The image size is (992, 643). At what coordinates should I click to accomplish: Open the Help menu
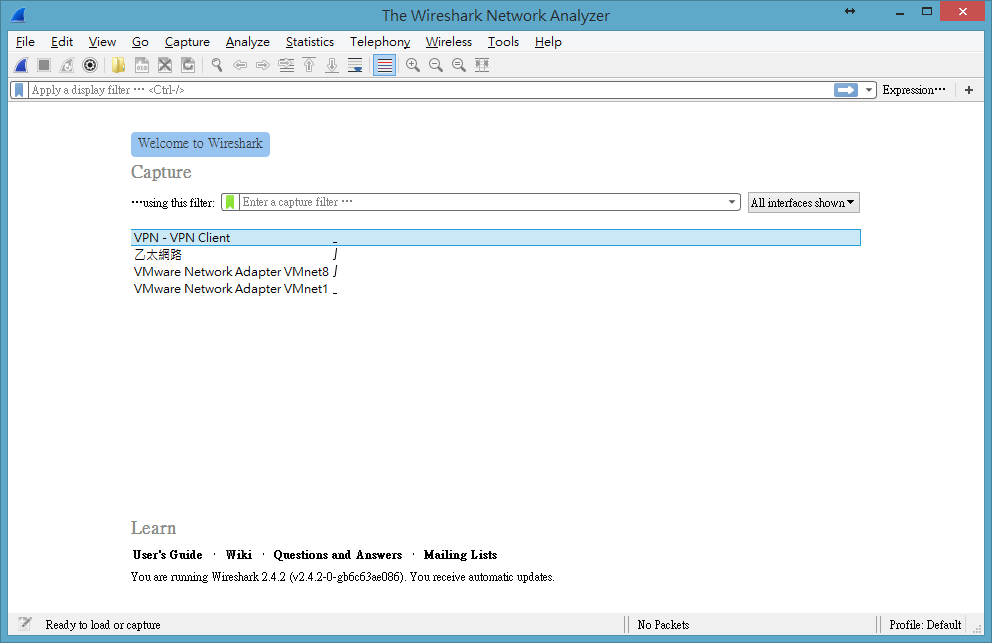pos(548,42)
